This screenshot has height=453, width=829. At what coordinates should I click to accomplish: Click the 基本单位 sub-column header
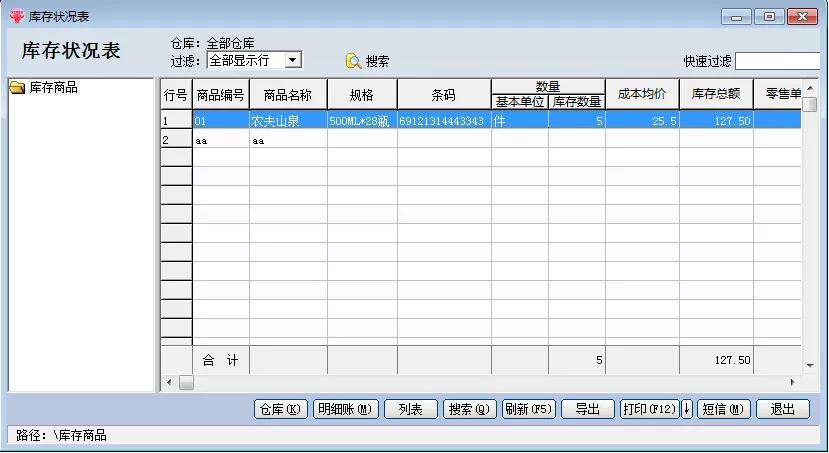[520, 102]
